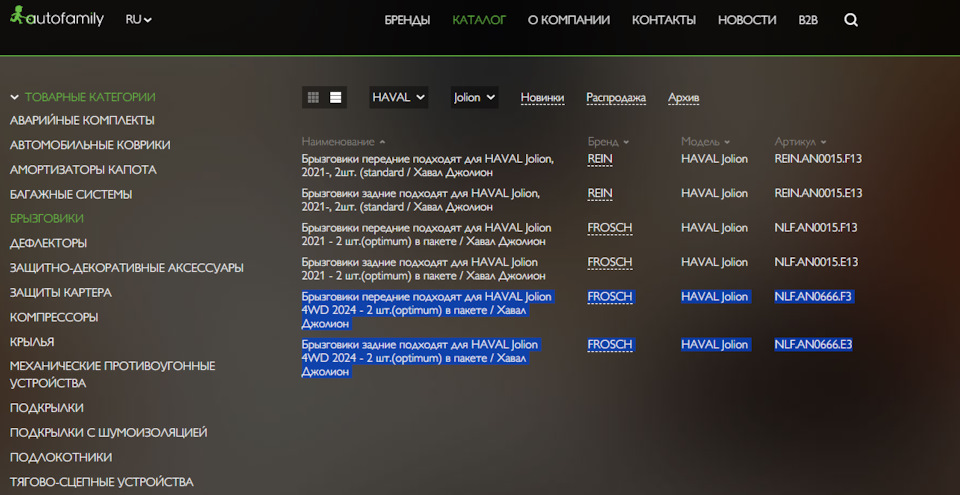
Task: Open REIN brand link for REIN.AN0015.E13
Action: pyautogui.click(x=600, y=193)
